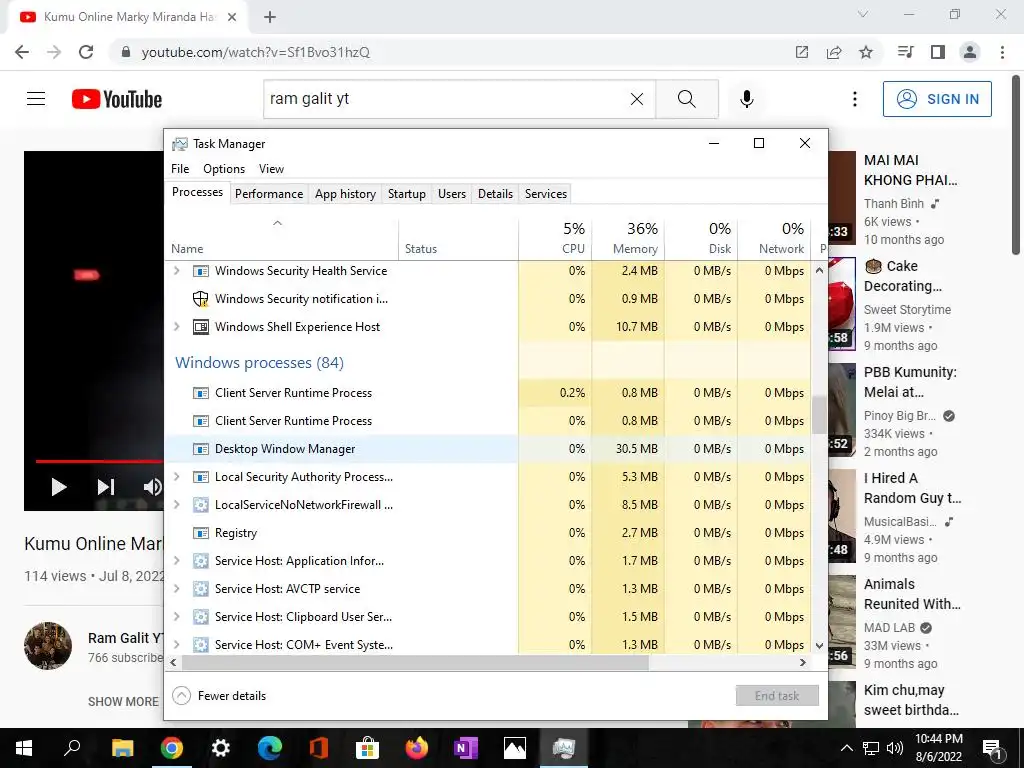Mute the YouTube video volume
This screenshot has width=1024, height=768.
click(153, 487)
